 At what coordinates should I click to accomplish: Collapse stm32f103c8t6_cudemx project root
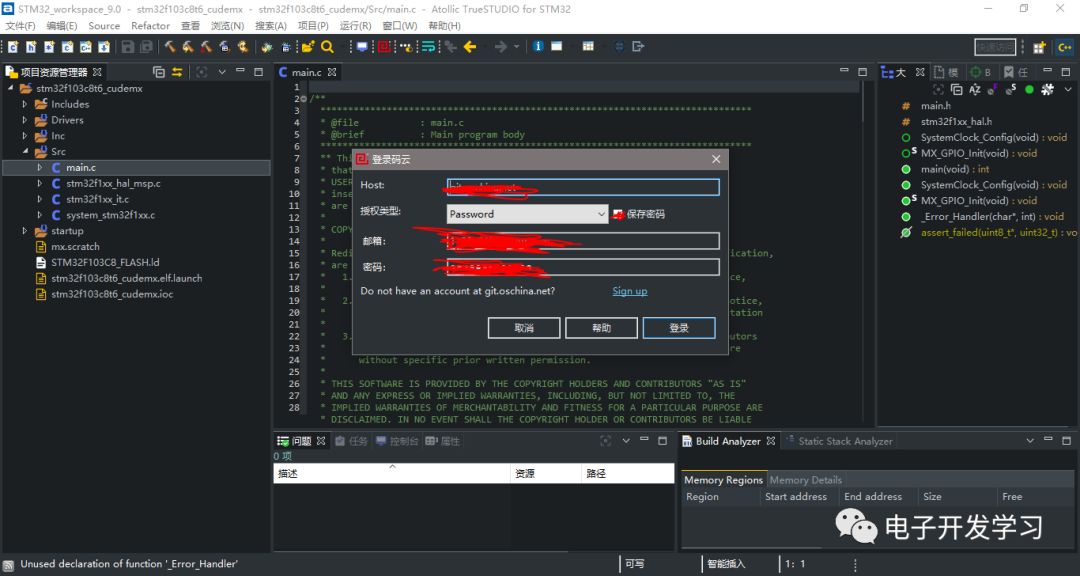[x=10, y=88]
